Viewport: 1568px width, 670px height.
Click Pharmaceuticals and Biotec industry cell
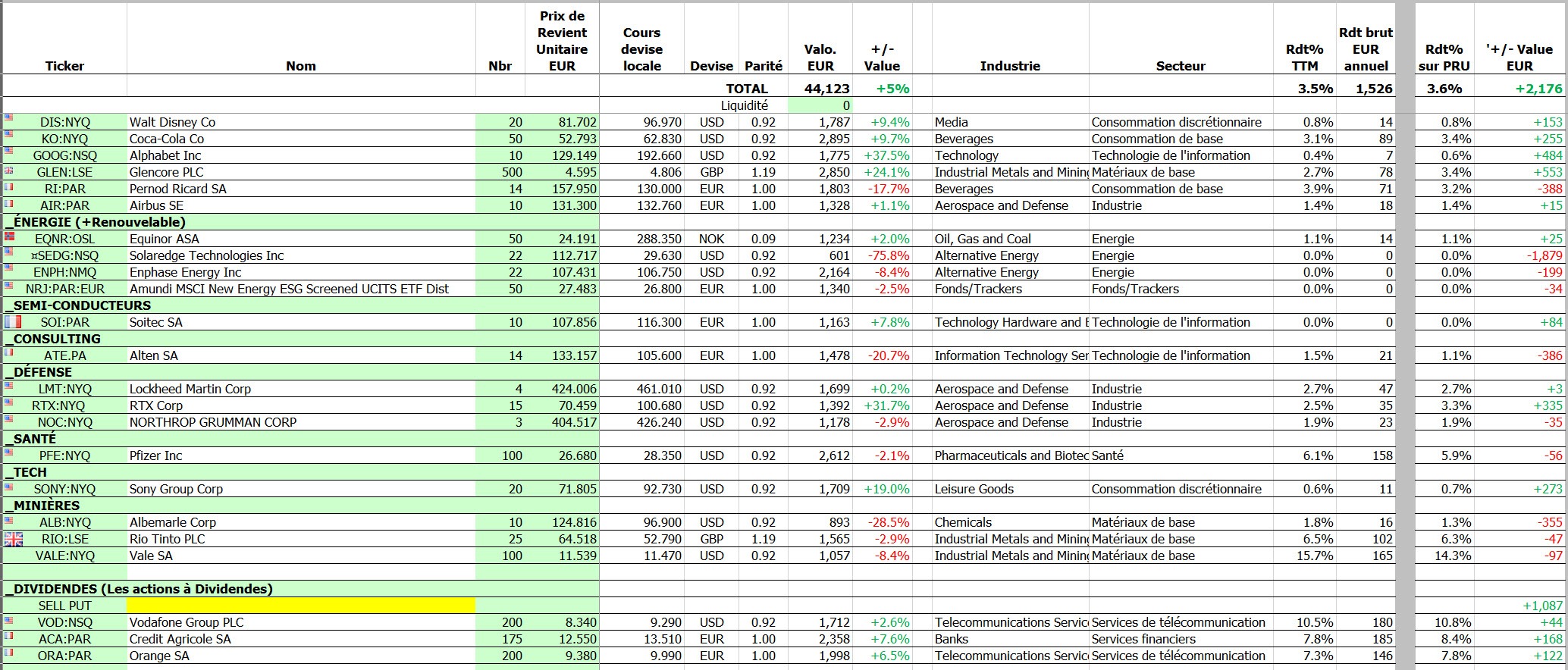coord(1010,456)
